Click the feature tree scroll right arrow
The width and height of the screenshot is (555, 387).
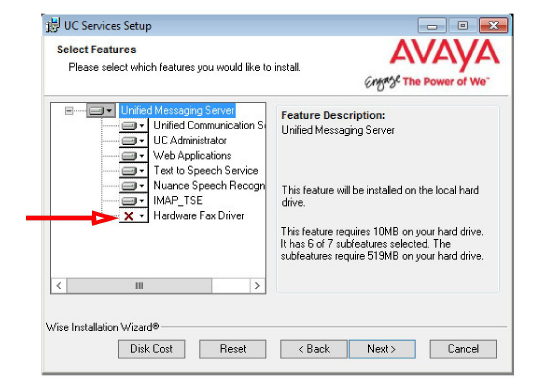click(257, 285)
